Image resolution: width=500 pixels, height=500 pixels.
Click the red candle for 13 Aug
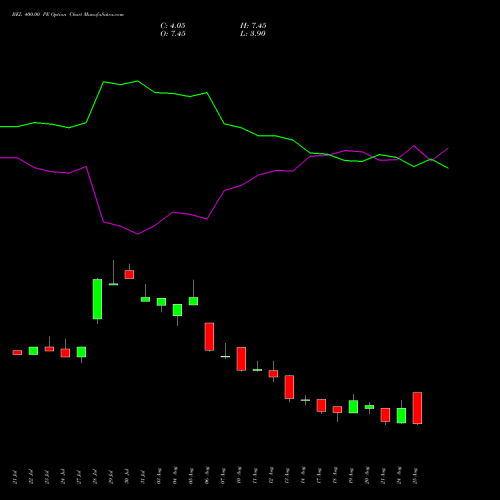289,387
